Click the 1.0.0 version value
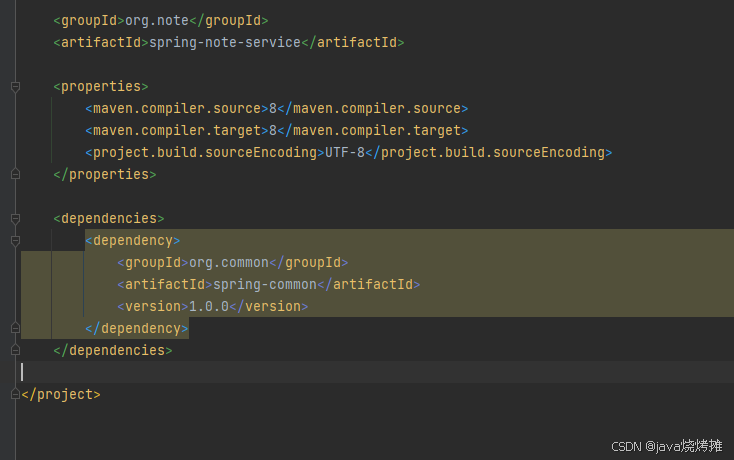 tap(209, 307)
